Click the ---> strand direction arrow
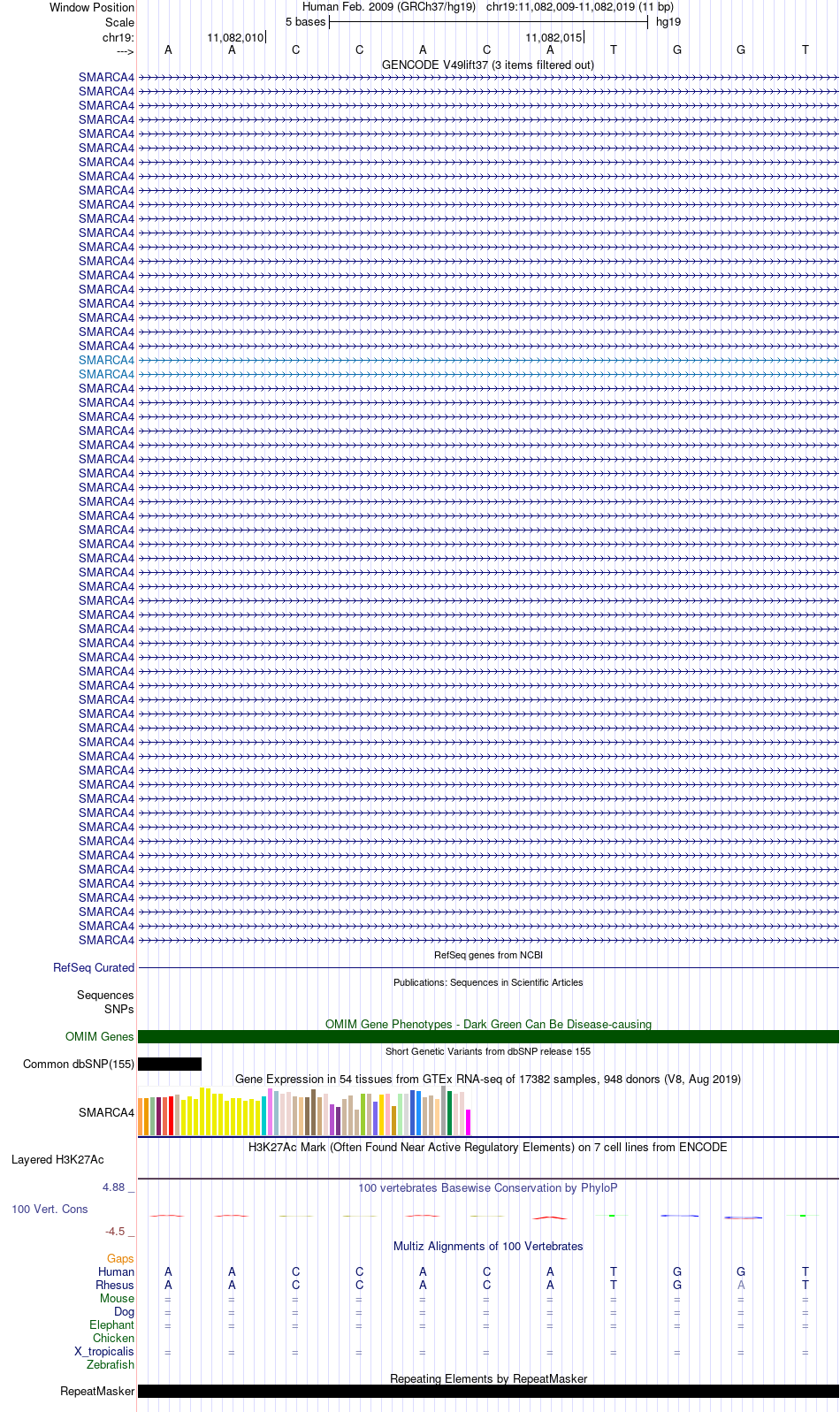Screen dimensions: 840x1412 pos(125,51)
